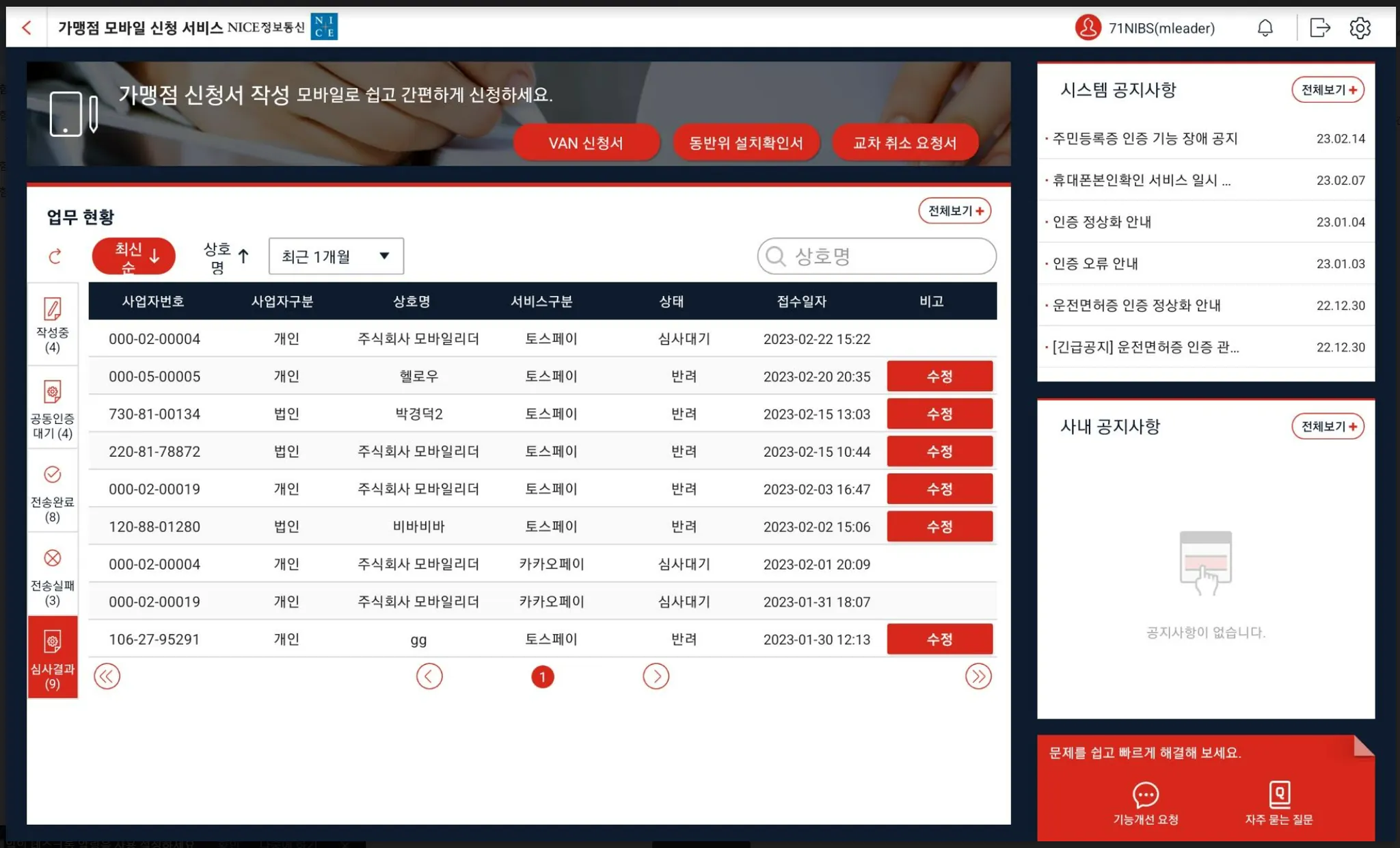Open the notifications bell
The height and width of the screenshot is (848, 1400).
coord(1265,28)
